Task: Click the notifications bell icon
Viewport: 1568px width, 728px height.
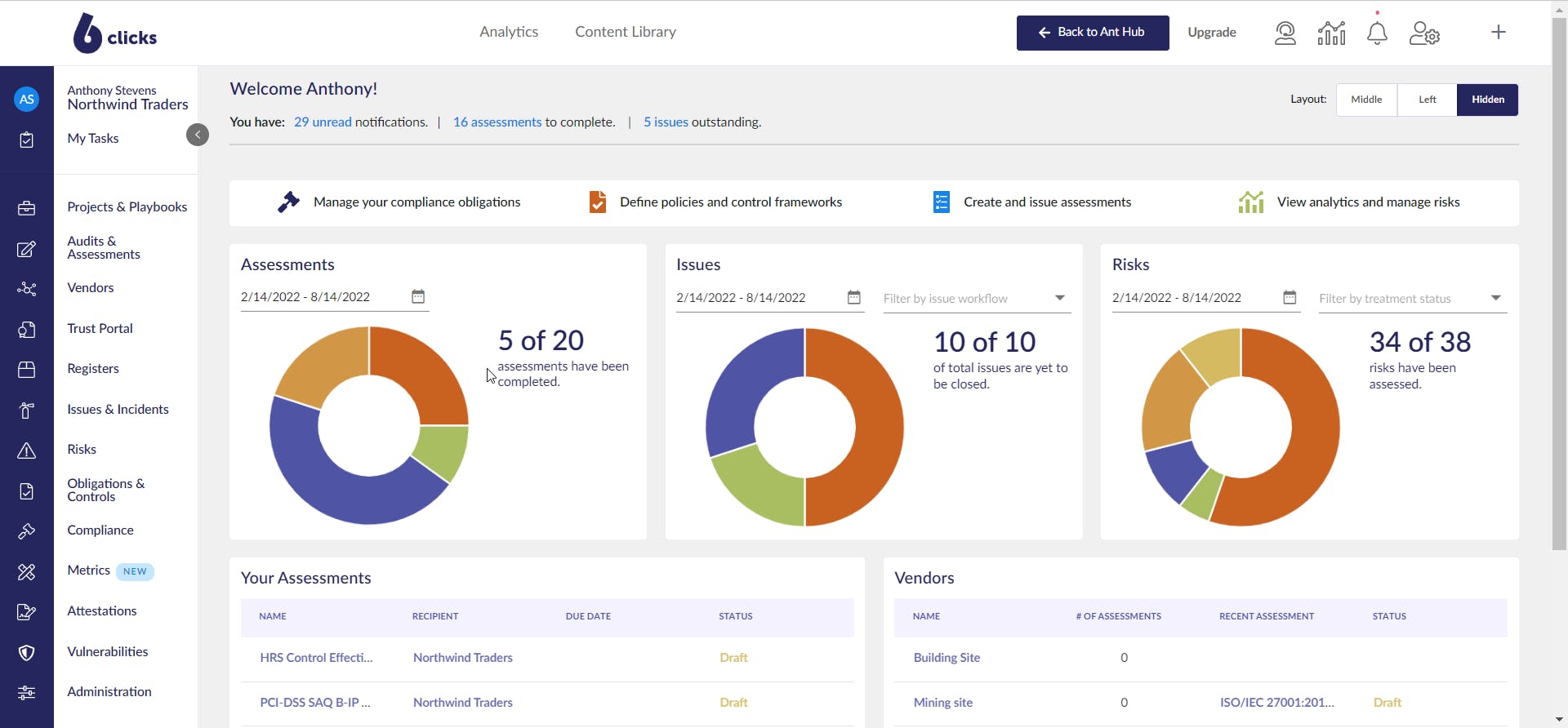Action: click(x=1377, y=33)
